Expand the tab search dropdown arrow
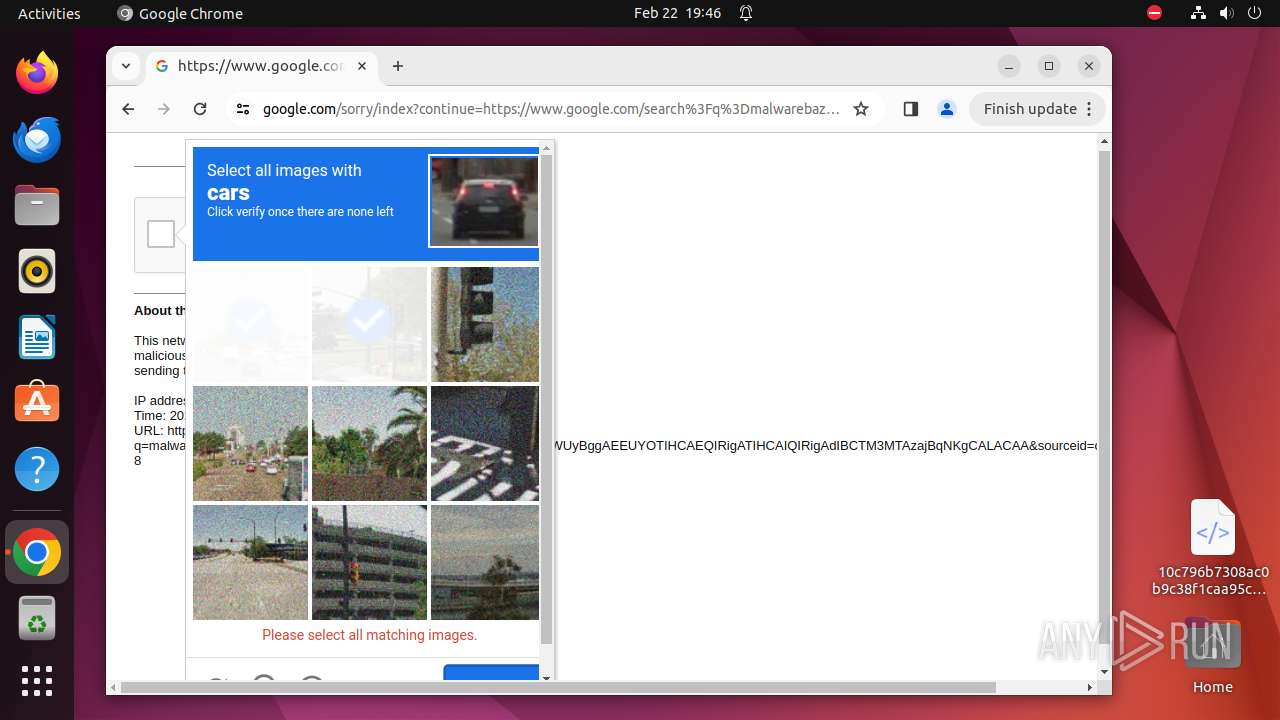The height and width of the screenshot is (720, 1280). pos(125,66)
